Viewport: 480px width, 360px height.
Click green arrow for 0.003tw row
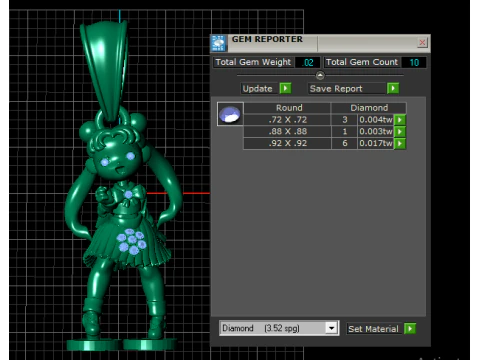[400, 132]
